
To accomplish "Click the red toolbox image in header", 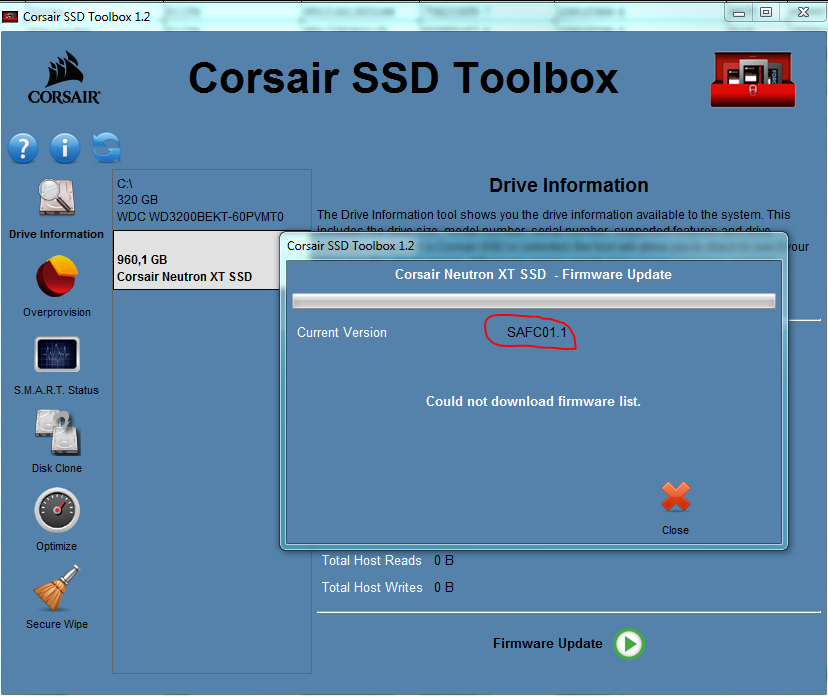I will [753, 79].
